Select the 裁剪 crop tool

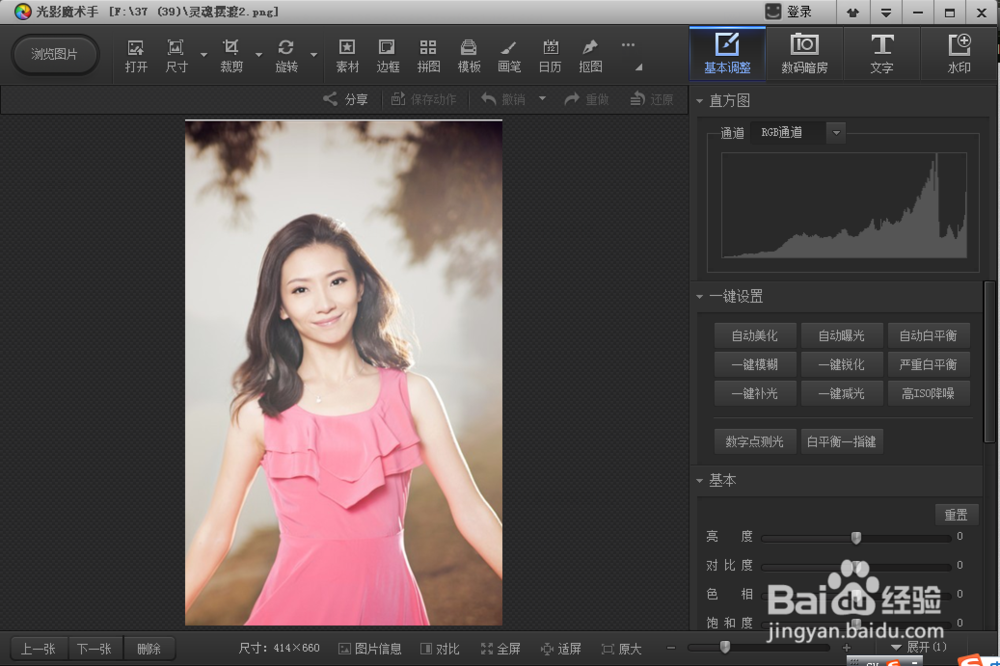231,56
